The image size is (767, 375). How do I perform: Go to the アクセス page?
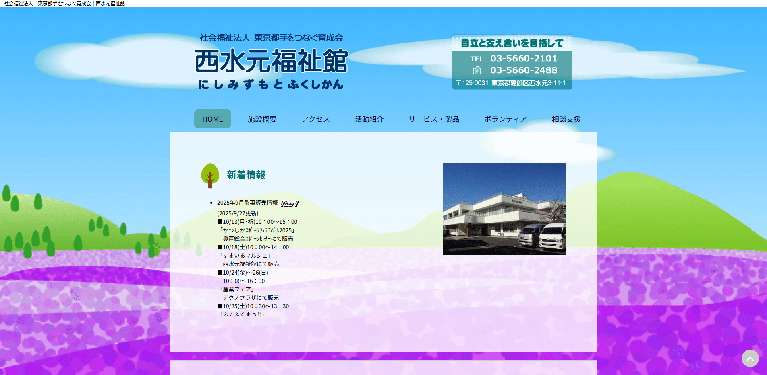pos(316,119)
